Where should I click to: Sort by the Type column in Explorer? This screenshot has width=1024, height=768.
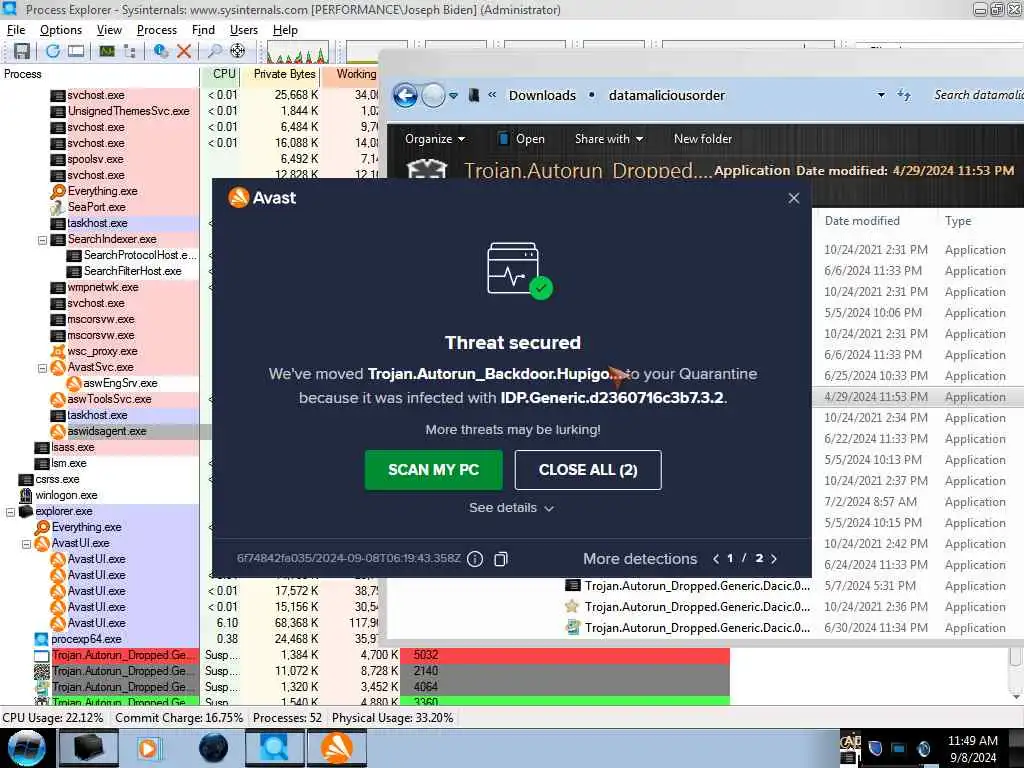click(x=958, y=221)
